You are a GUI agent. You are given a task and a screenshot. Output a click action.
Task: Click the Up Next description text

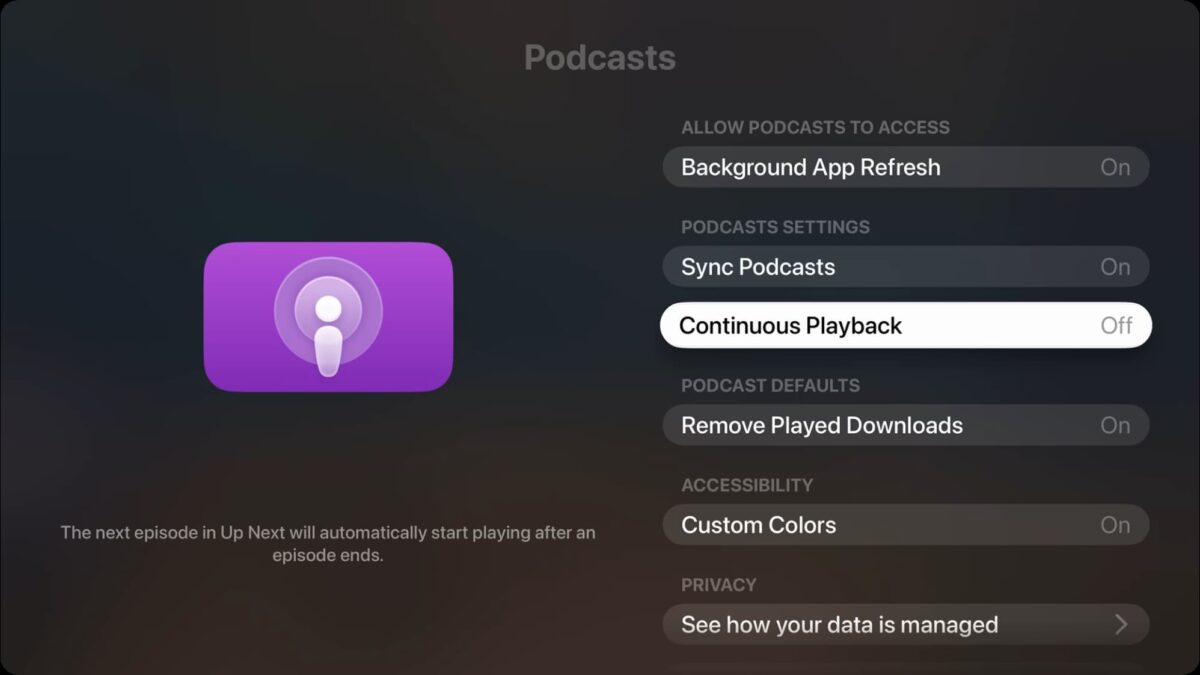(328, 543)
